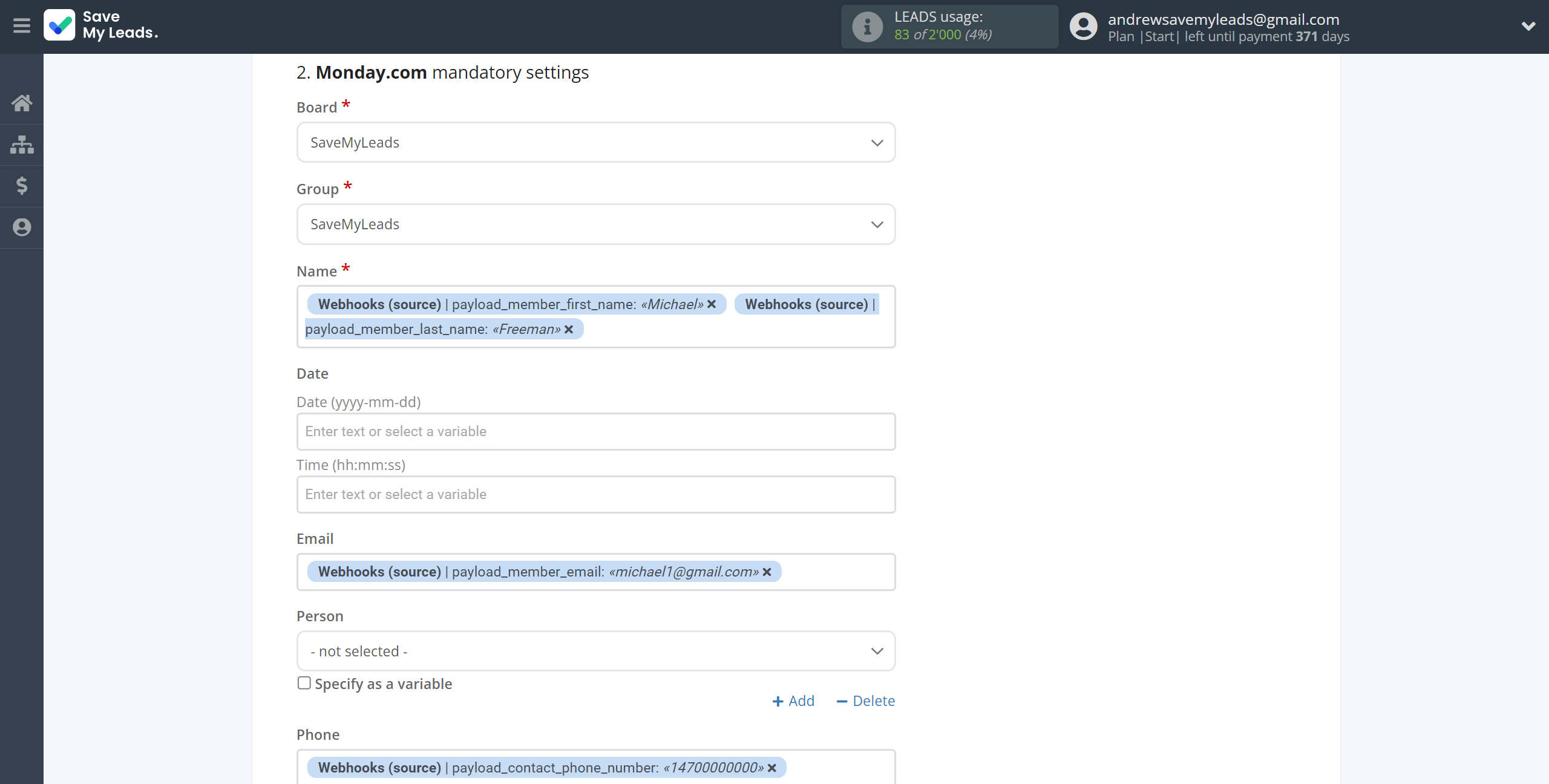The width and height of the screenshot is (1549, 784).
Task: Go to Home via sidebar house icon
Action: [22, 103]
